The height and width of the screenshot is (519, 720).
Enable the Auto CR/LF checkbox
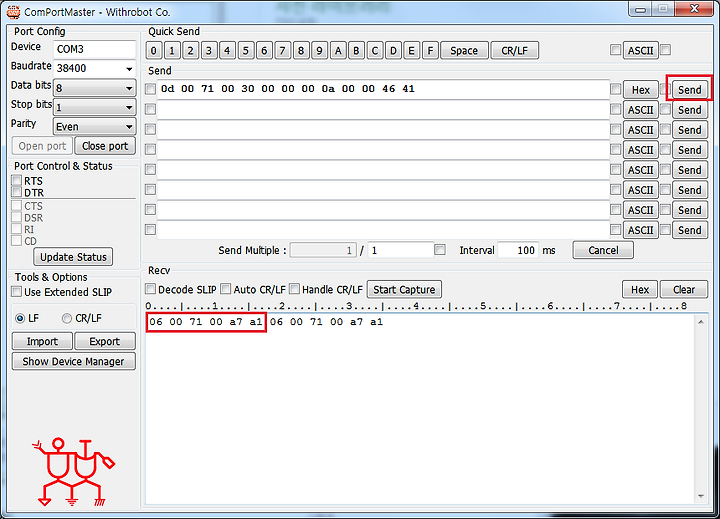pos(225,289)
